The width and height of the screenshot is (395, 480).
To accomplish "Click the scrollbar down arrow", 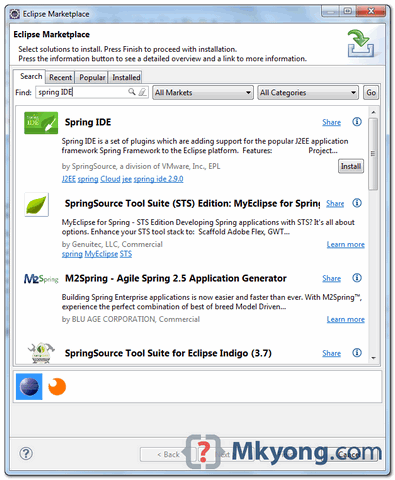I will click(373, 358).
